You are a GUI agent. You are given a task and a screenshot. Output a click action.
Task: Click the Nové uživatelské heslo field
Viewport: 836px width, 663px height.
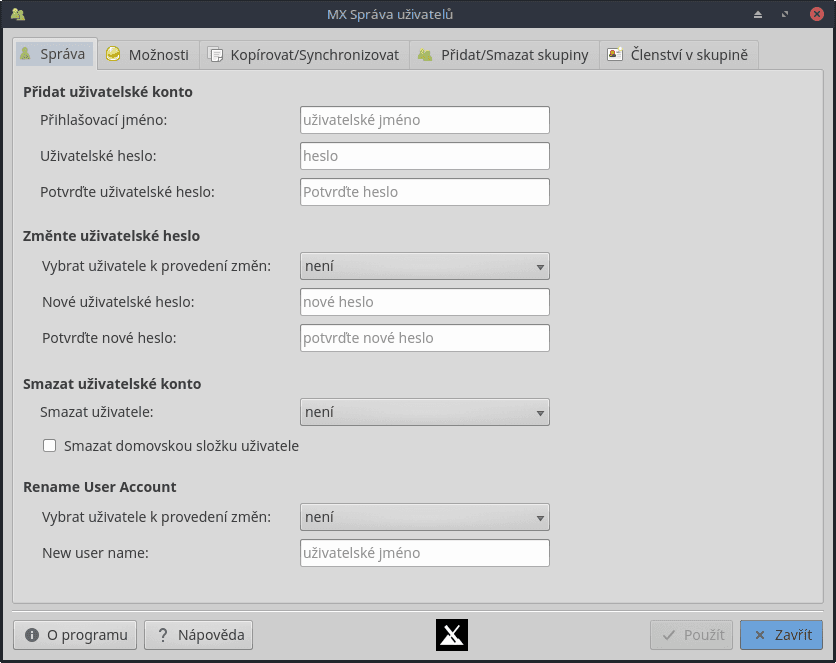[x=424, y=301]
